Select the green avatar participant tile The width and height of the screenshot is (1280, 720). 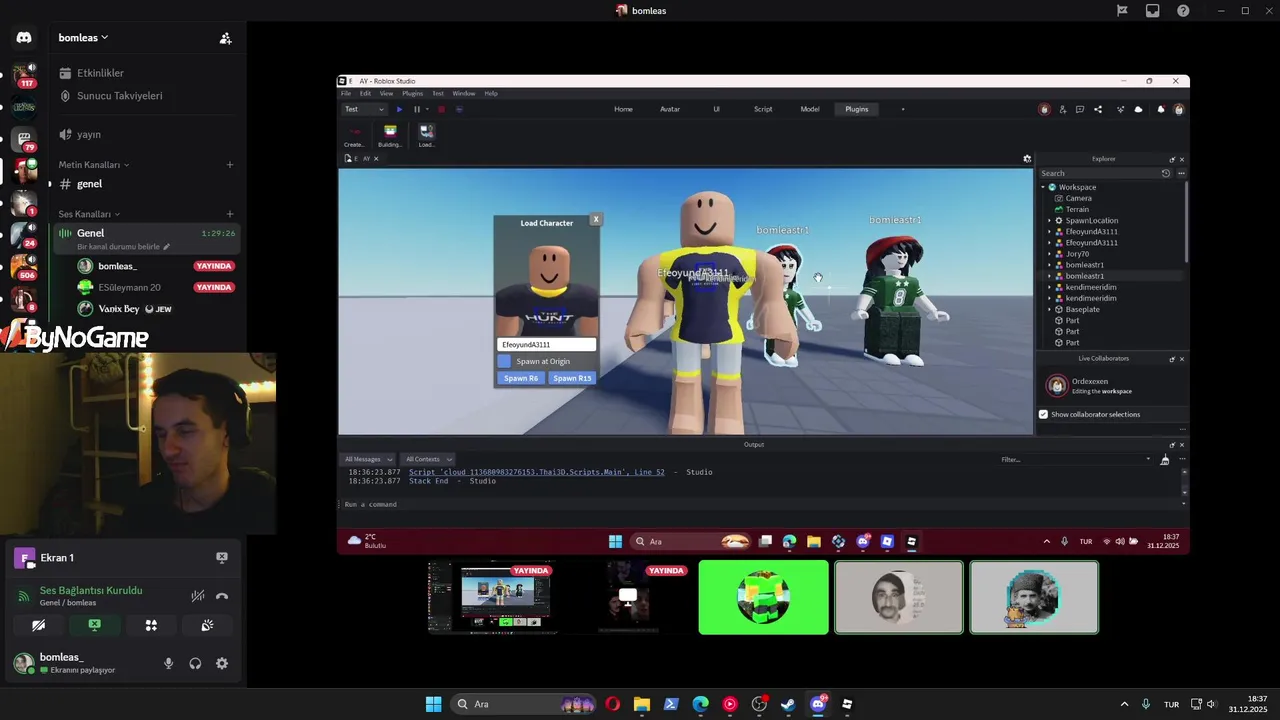coord(764,597)
